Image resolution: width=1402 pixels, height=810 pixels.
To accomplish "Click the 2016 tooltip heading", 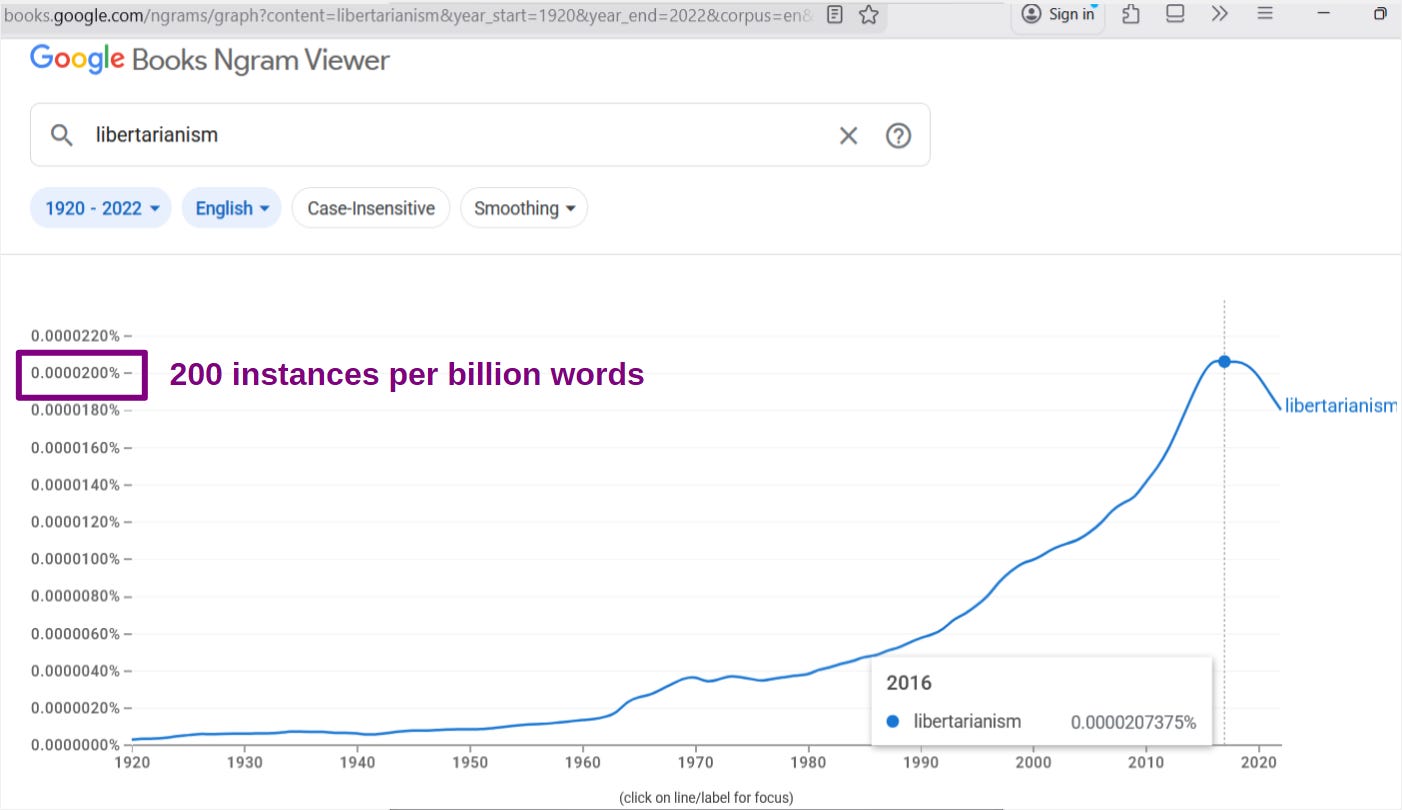I will coord(909,683).
